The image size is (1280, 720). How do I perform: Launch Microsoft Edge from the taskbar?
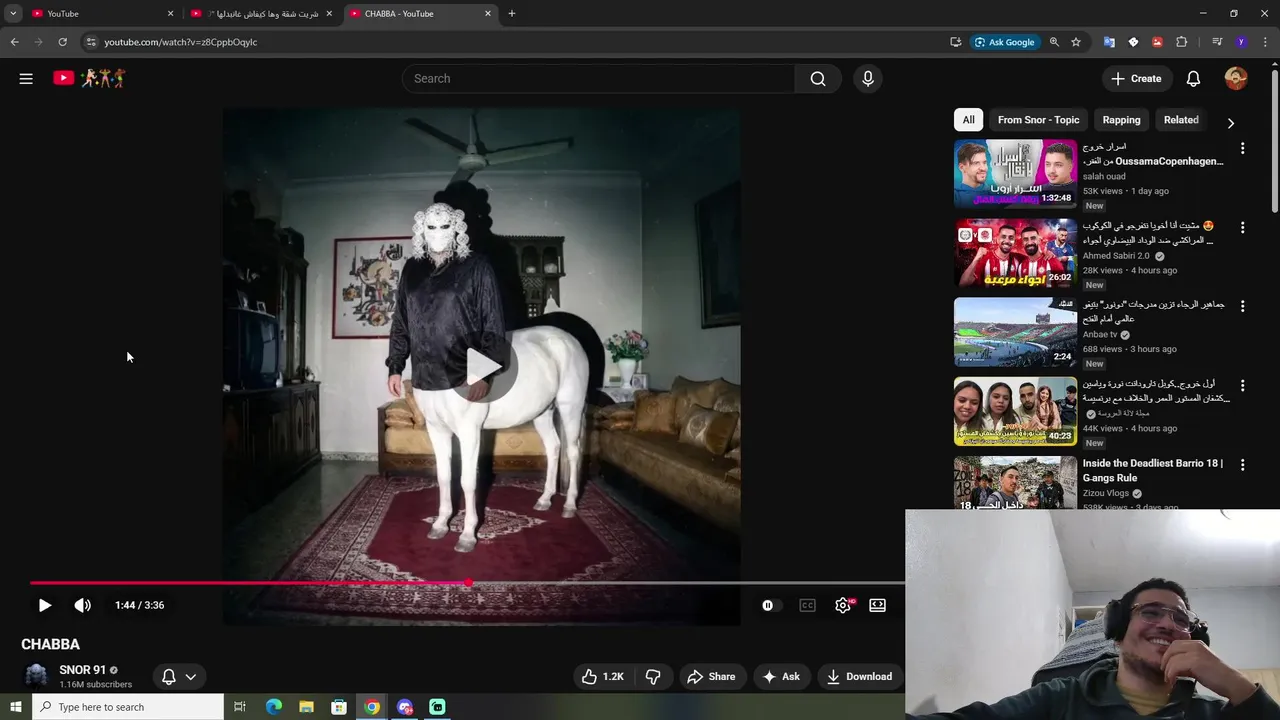(273, 707)
